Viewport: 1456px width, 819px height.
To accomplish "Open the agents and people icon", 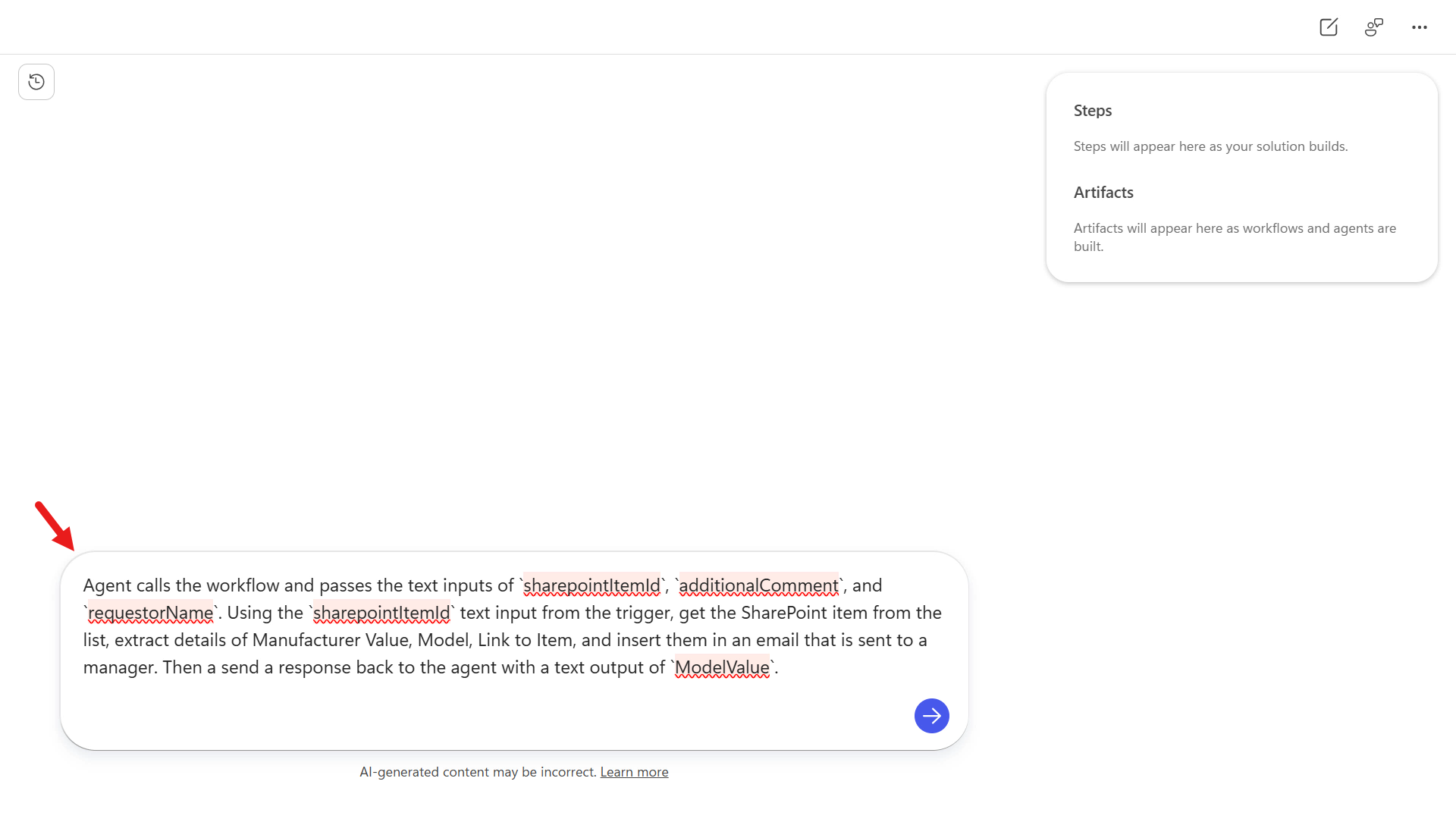I will [1374, 27].
